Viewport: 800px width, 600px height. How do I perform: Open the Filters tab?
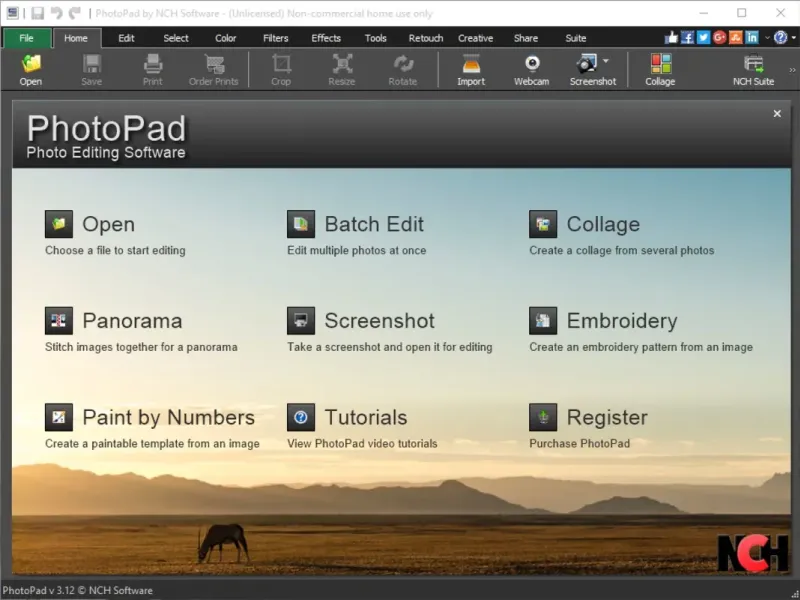(x=276, y=38)
